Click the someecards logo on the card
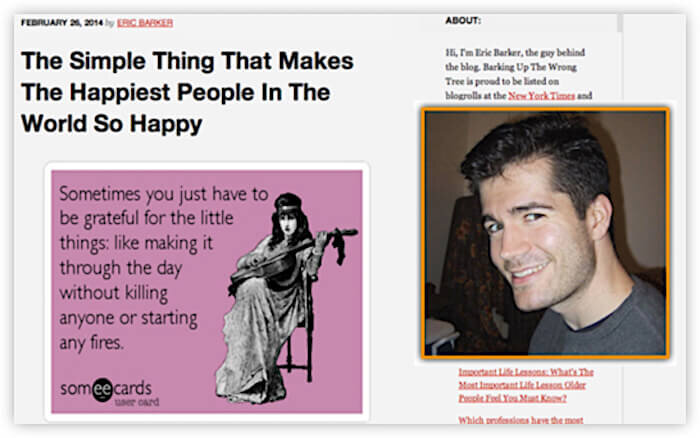Viewport: 700px width, 438px height. pyautogui.click(x=106, y=389)
